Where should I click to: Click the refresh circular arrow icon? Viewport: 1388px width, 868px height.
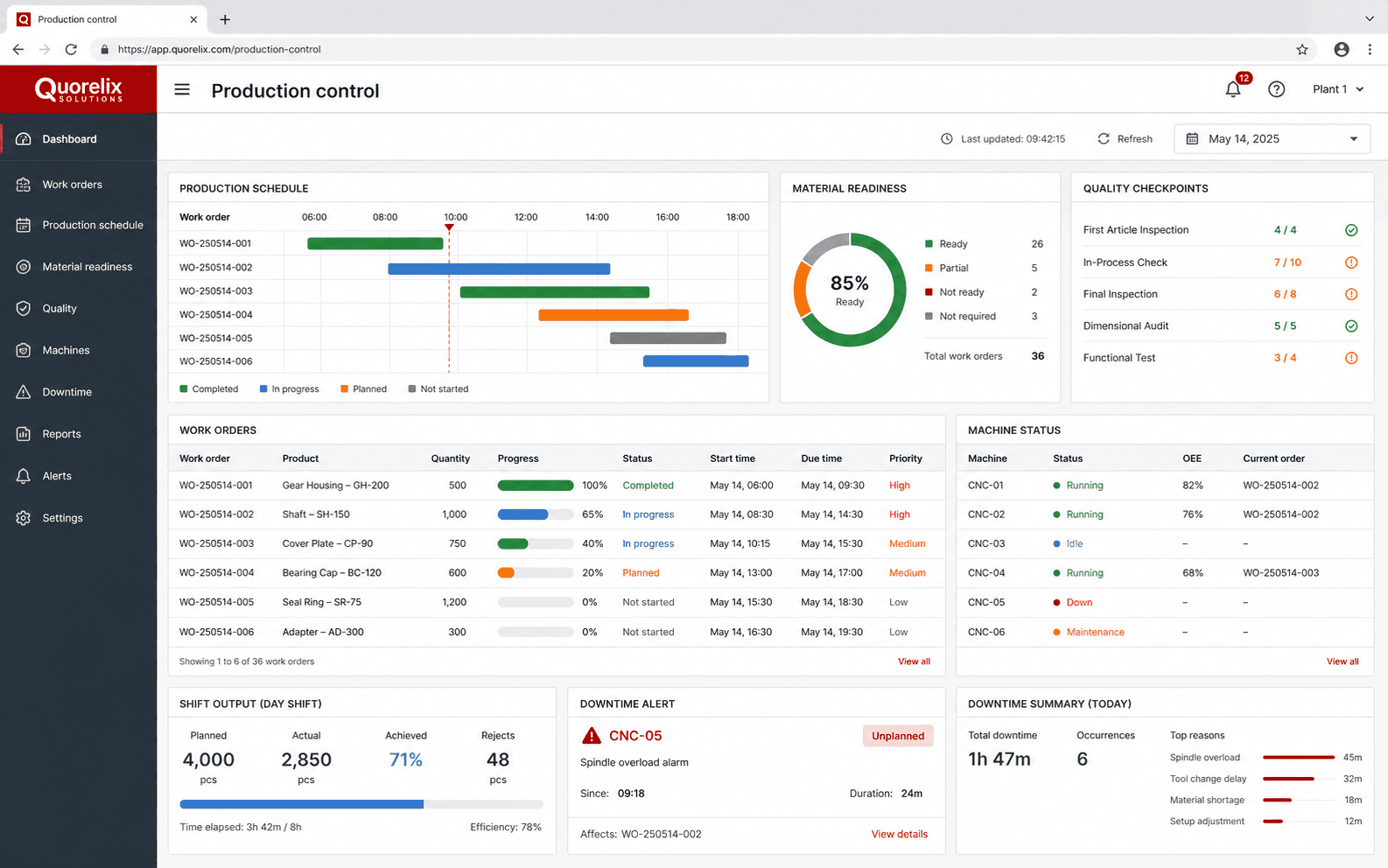tap(1104, 139)
